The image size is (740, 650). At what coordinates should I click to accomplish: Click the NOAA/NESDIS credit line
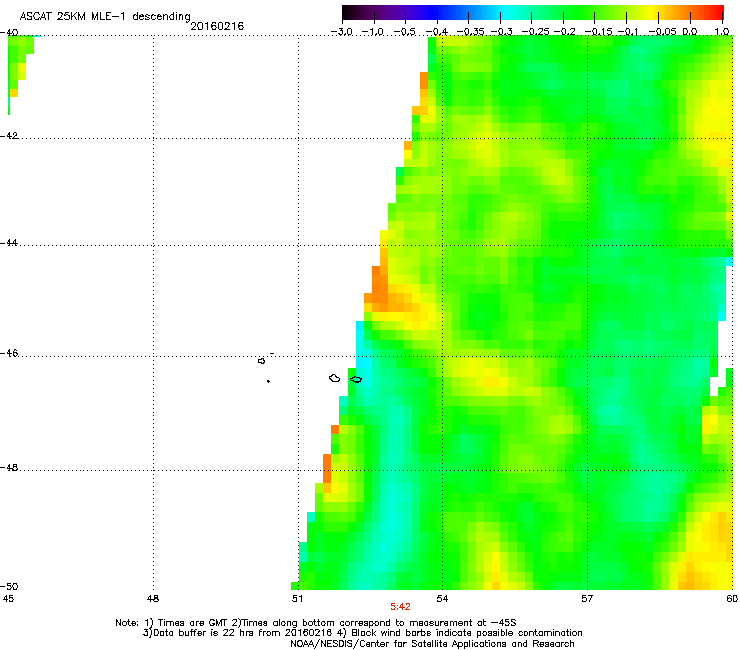432,644
